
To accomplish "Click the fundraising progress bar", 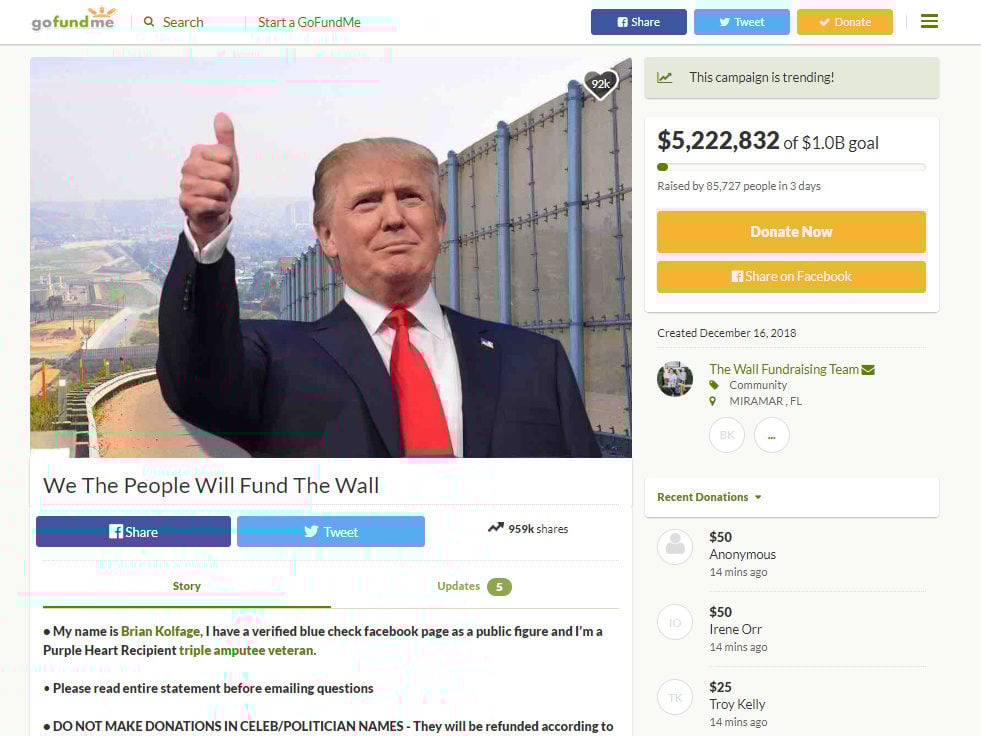I will [791, 167].
